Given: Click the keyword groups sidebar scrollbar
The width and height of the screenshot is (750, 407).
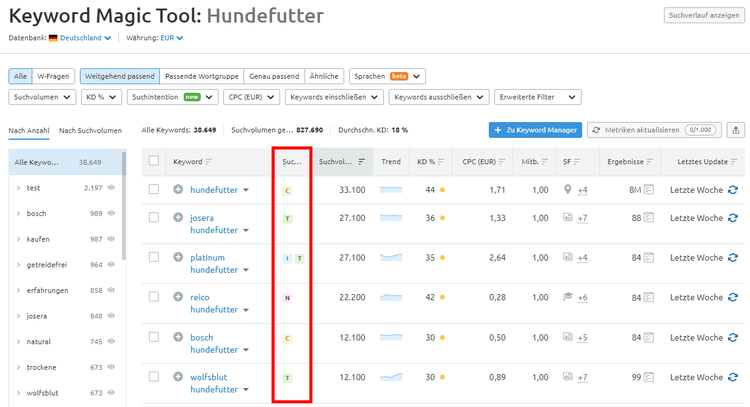Looking at the screenshot, I should 124,206.
